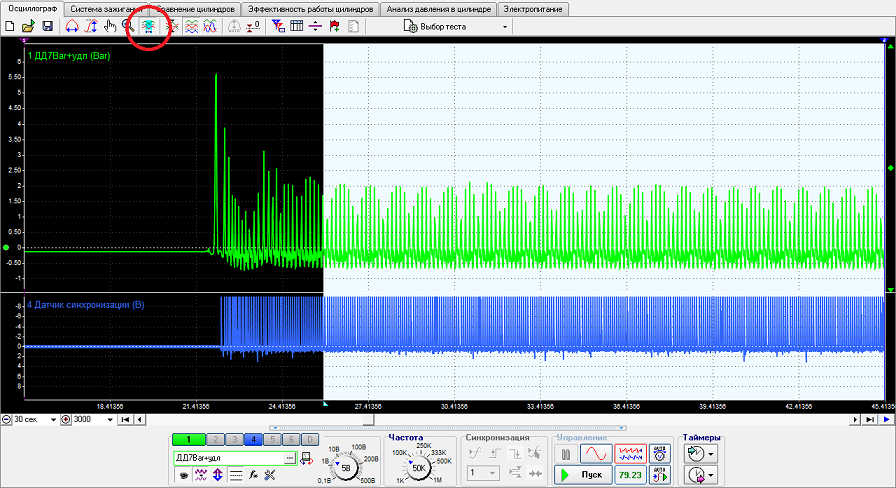The height and width of the screenshot is (488, 896).
Task: Open the Система зажигания tab
Action: [x=106, y=9]
